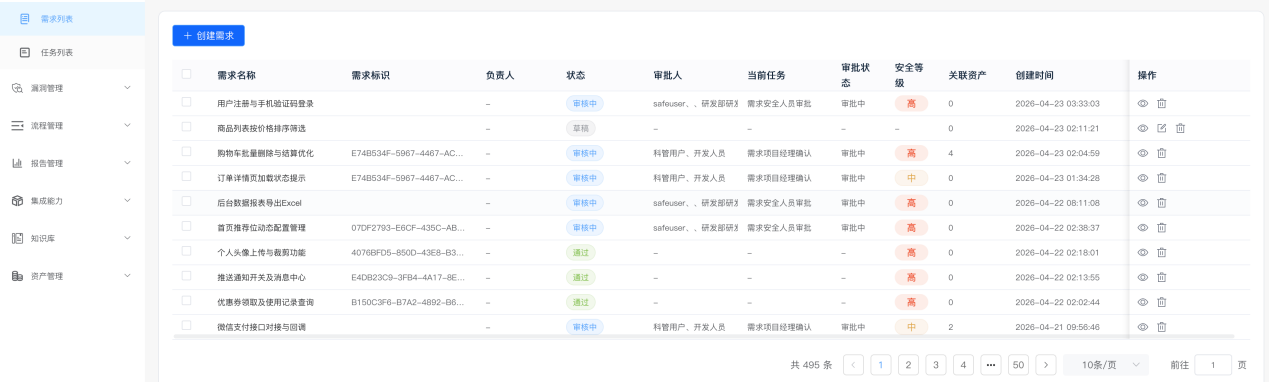View details of 购物车批量删除与结算优化 row
The width and height of the screenshot is (1269, 382).
point(1143,153)
